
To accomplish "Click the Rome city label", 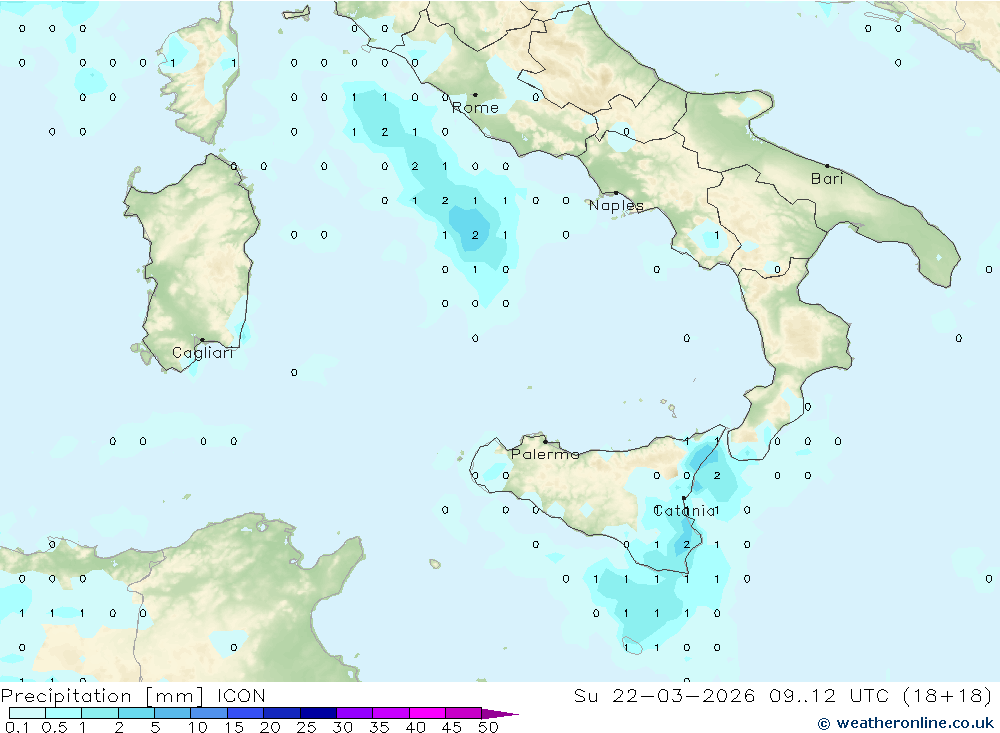I will pyautogui.click(x=475, y=108).
